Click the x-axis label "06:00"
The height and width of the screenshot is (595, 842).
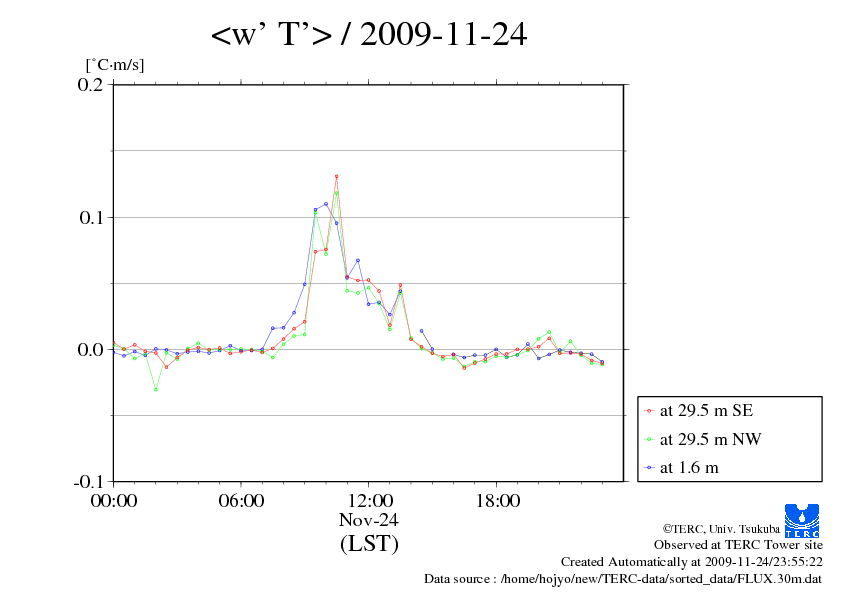coord(241,501)
